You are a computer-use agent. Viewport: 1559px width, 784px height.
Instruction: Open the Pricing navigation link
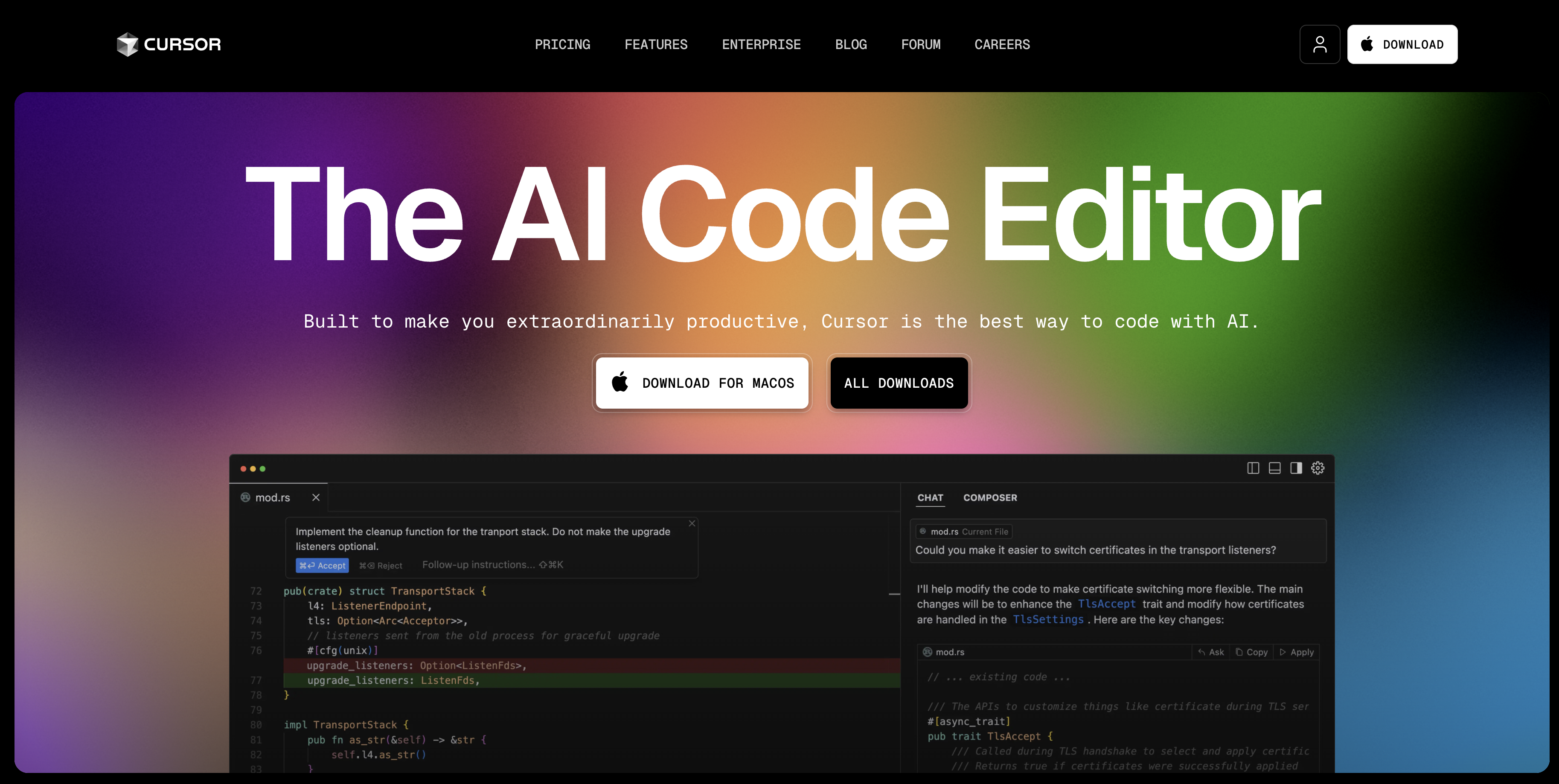tap(561, 44)
